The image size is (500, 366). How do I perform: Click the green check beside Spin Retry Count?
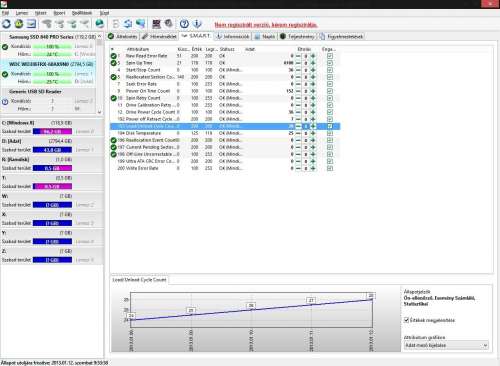[x=114, y=98]
